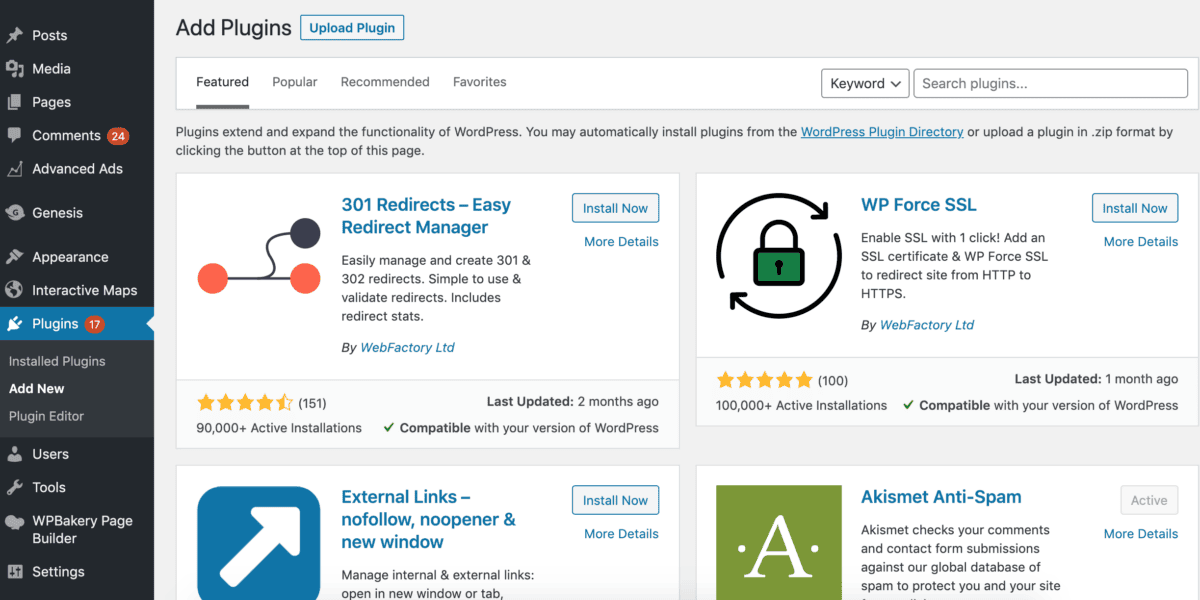1200x600 pixels.
Task: Open the Keyword search type dropdown
Action: (865, 83)
